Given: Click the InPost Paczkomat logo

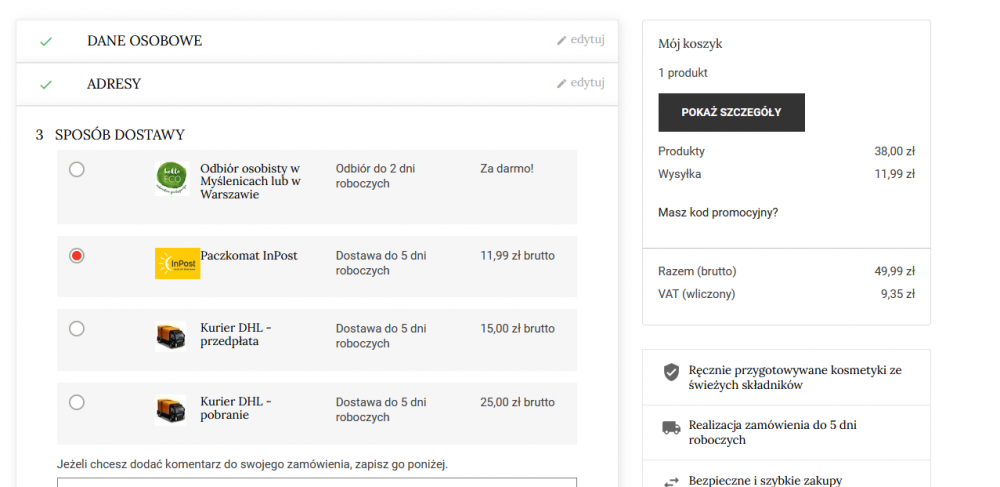Looking at the screenshot, I should click(x=177, y=263).
